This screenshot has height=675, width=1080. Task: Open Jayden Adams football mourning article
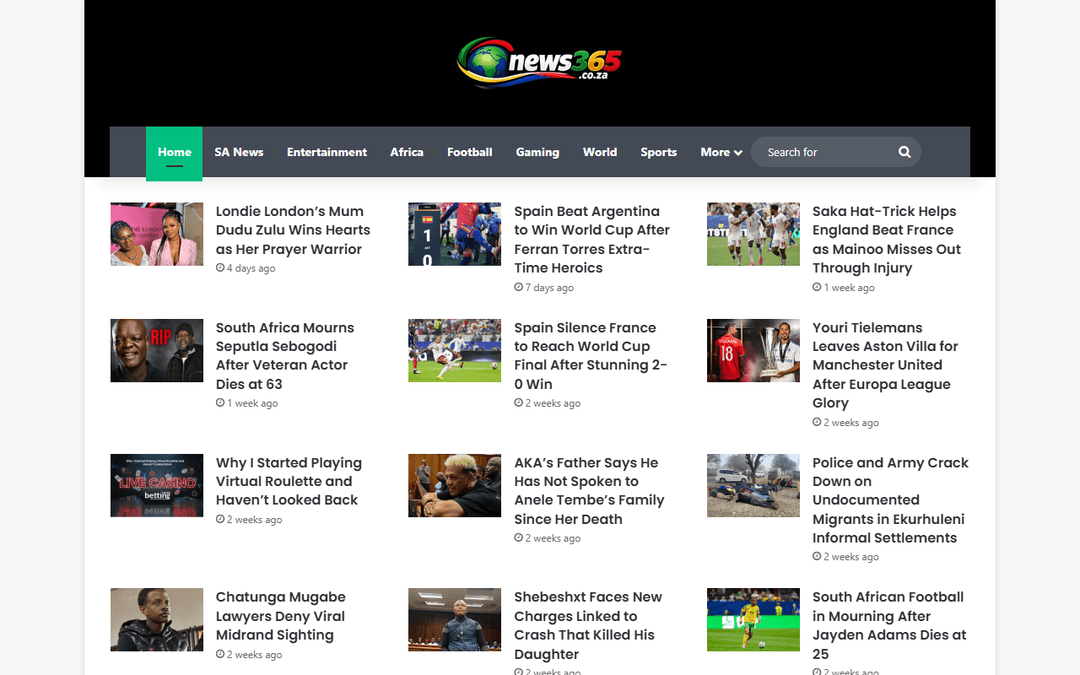pos(889,625)
